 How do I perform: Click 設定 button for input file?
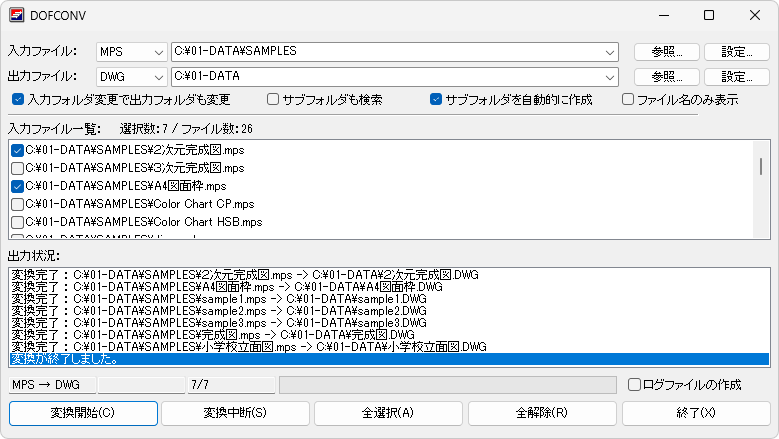[x=737, y=52]
